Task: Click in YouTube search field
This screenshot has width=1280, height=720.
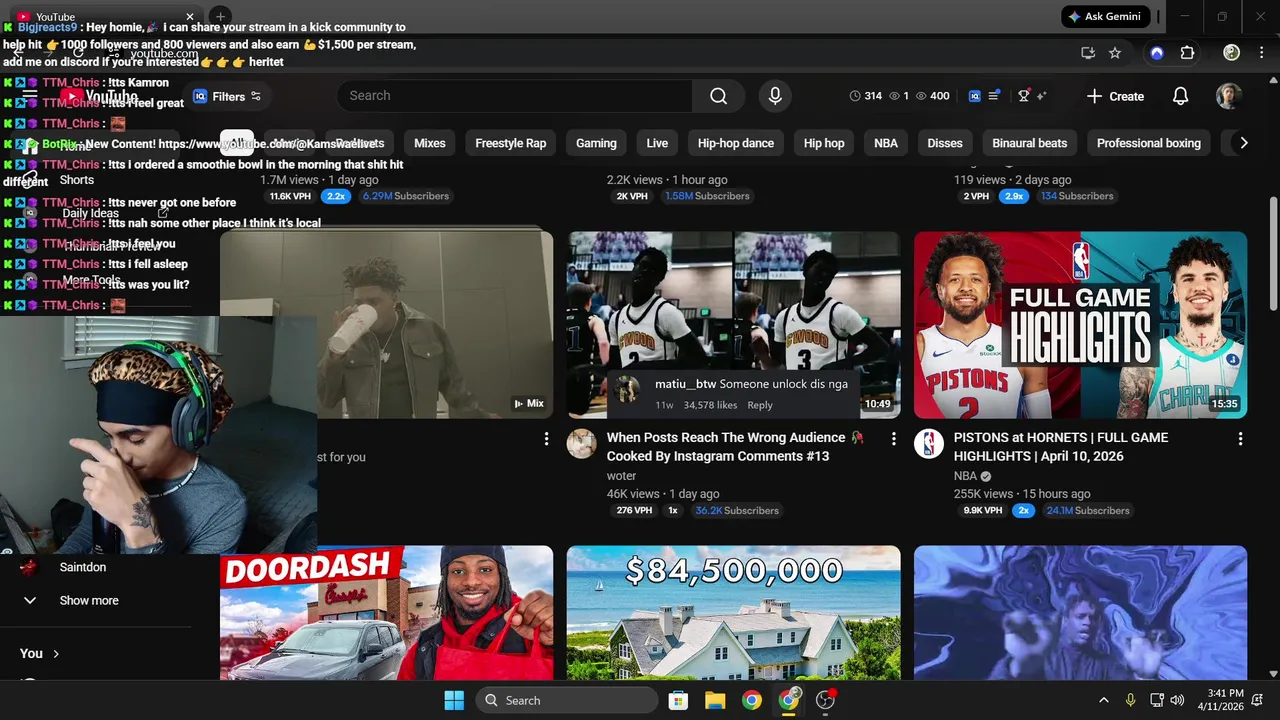Action: pyautogui.click(x=515, y=96)
